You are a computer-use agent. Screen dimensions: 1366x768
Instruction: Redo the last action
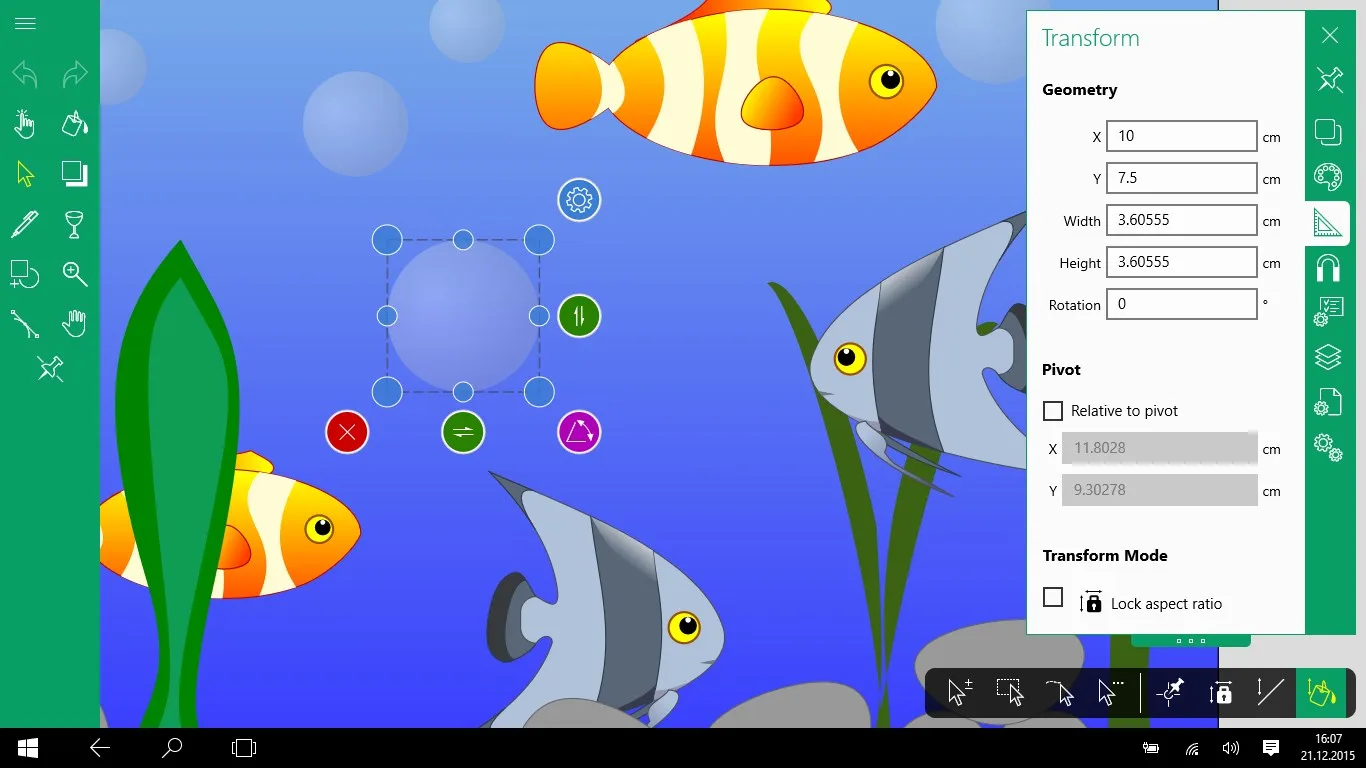pyautogui.click(x=75, y=74)
